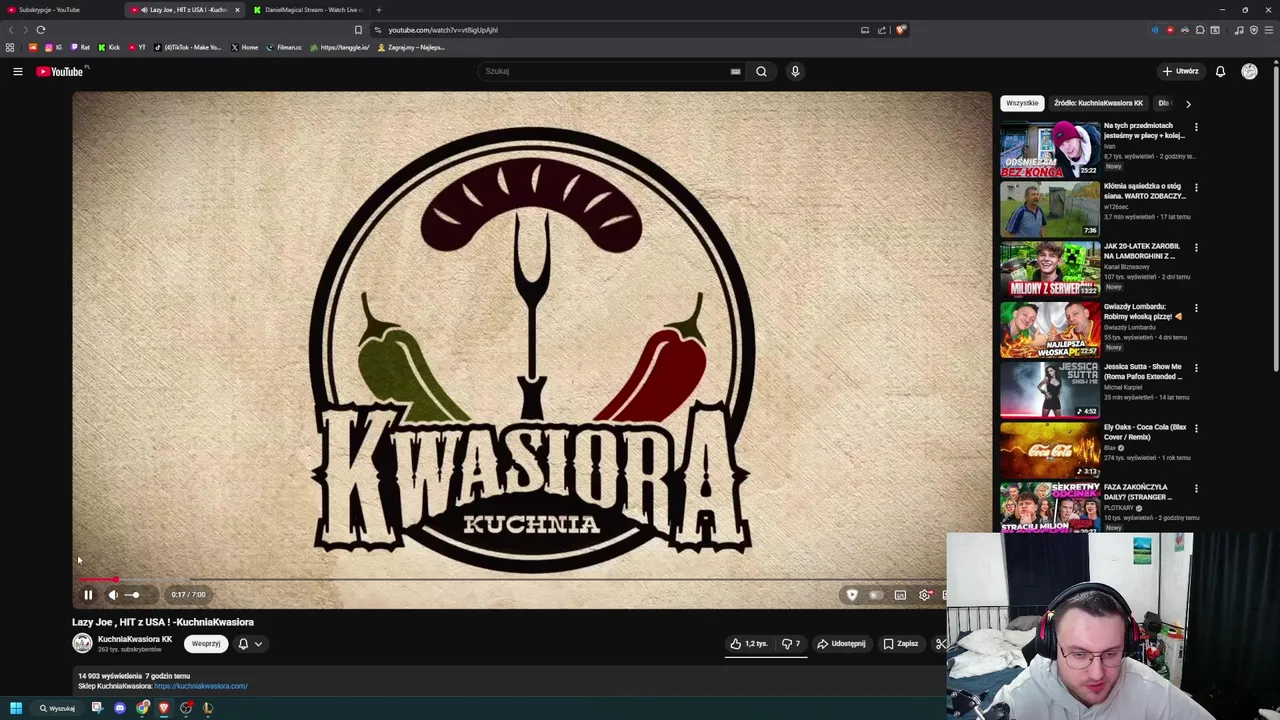Dislike the video with thumbs down

[791, 644]
